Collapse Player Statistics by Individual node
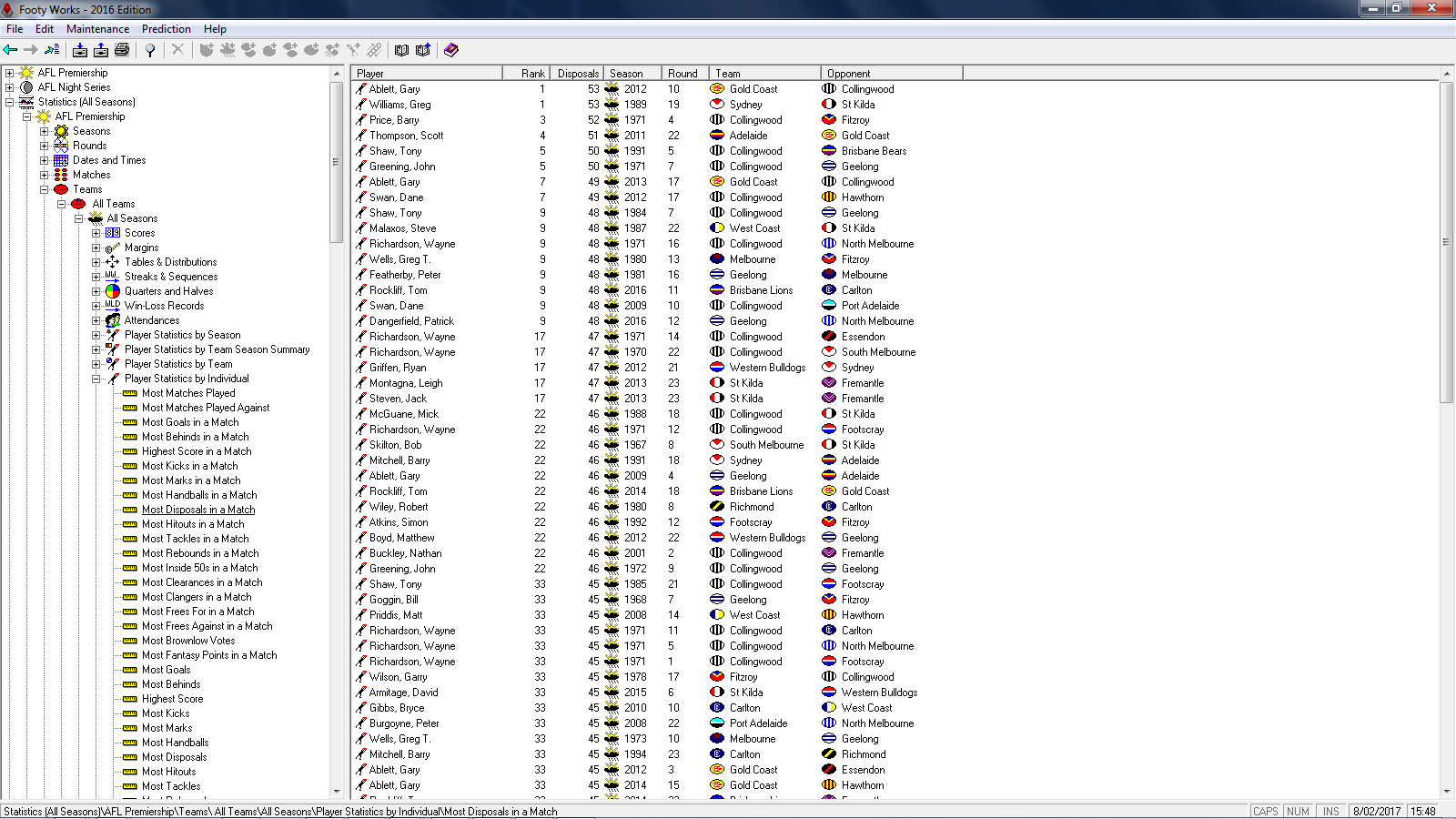Viewport: 1456px width, 819px height. [x=96, y=379]
